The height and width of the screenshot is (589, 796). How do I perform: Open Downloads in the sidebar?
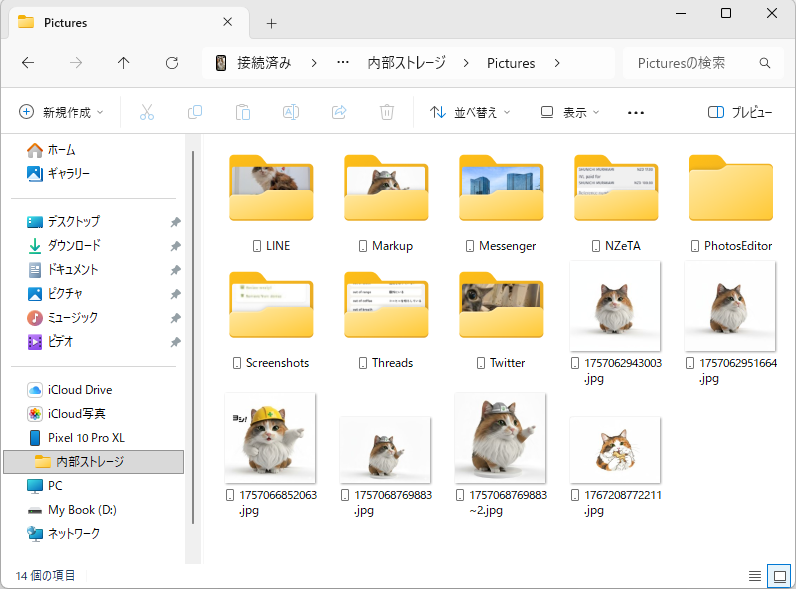(x=63, y=246)
